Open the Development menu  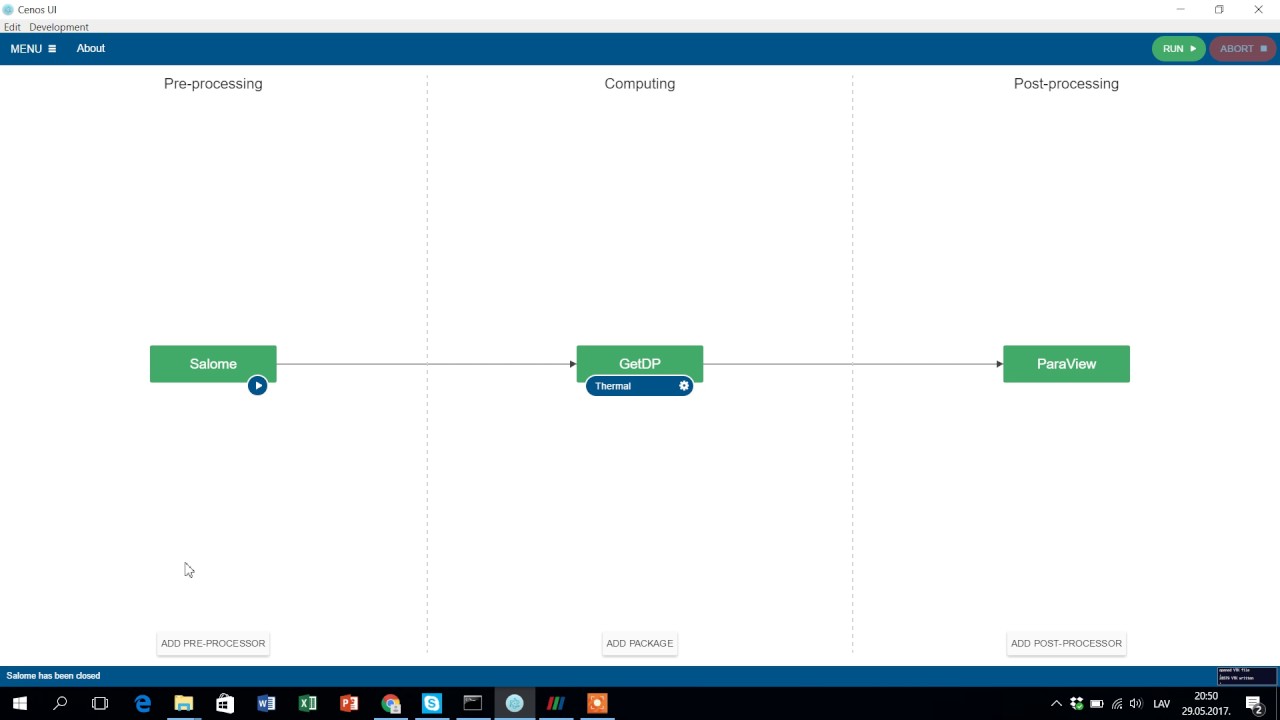(59, 27)
